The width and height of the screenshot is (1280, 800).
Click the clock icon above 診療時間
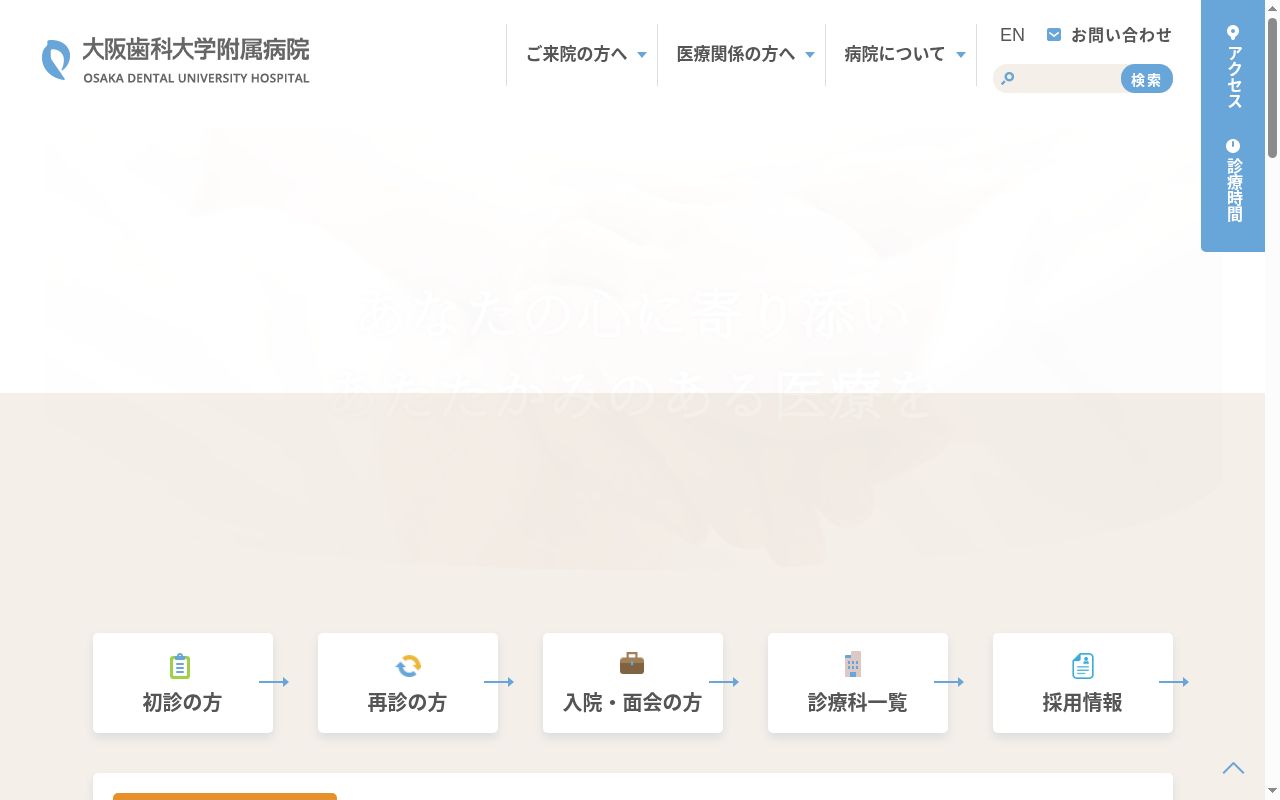pos(1233,146)
